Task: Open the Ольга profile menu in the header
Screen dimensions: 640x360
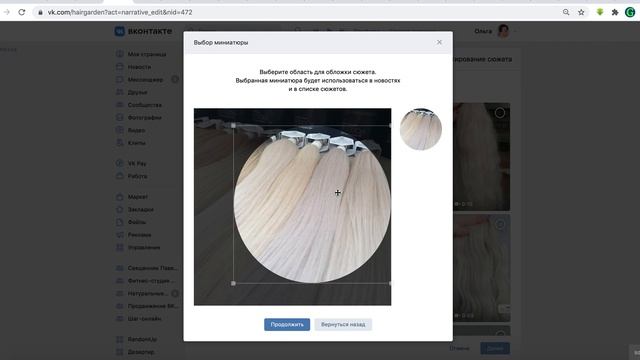Action: (495, 31)
